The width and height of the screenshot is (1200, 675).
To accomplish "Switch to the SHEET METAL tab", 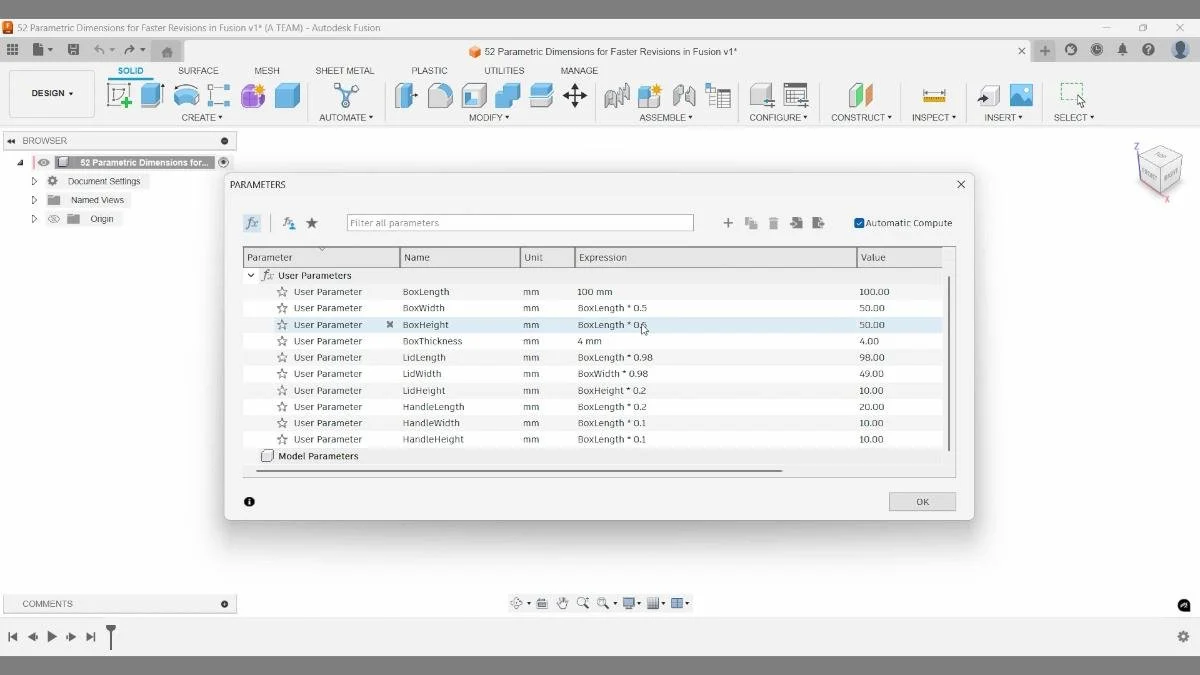I will [344, 70].
